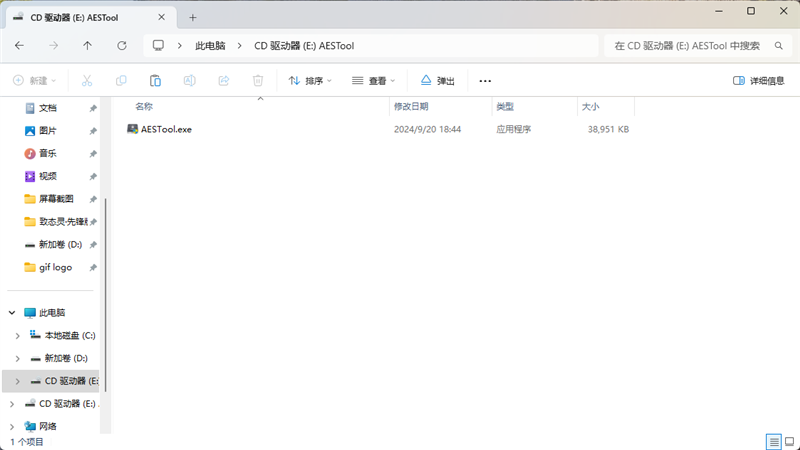Screen dimensions: 800x450
Task: Click the 应用程序 type cell
Action: tap(513, 130)
